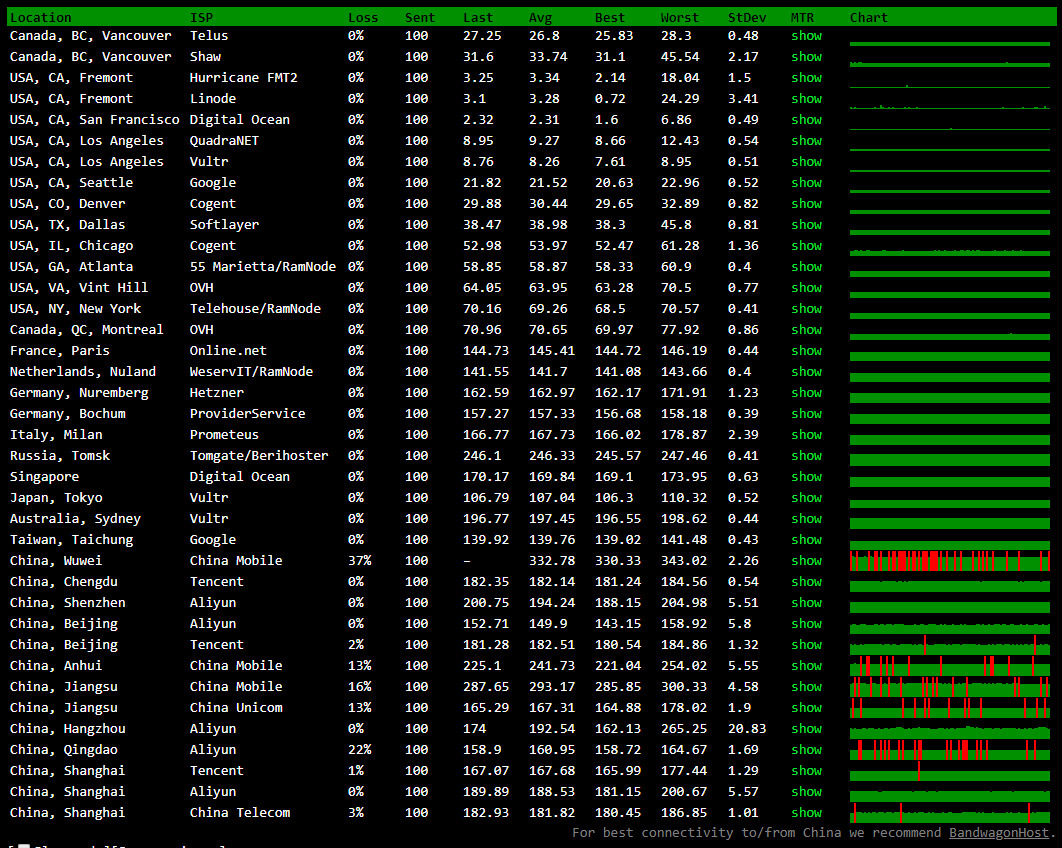Click the Chart column header
This screenshot has width=1062, height=848.
(869, 18)
